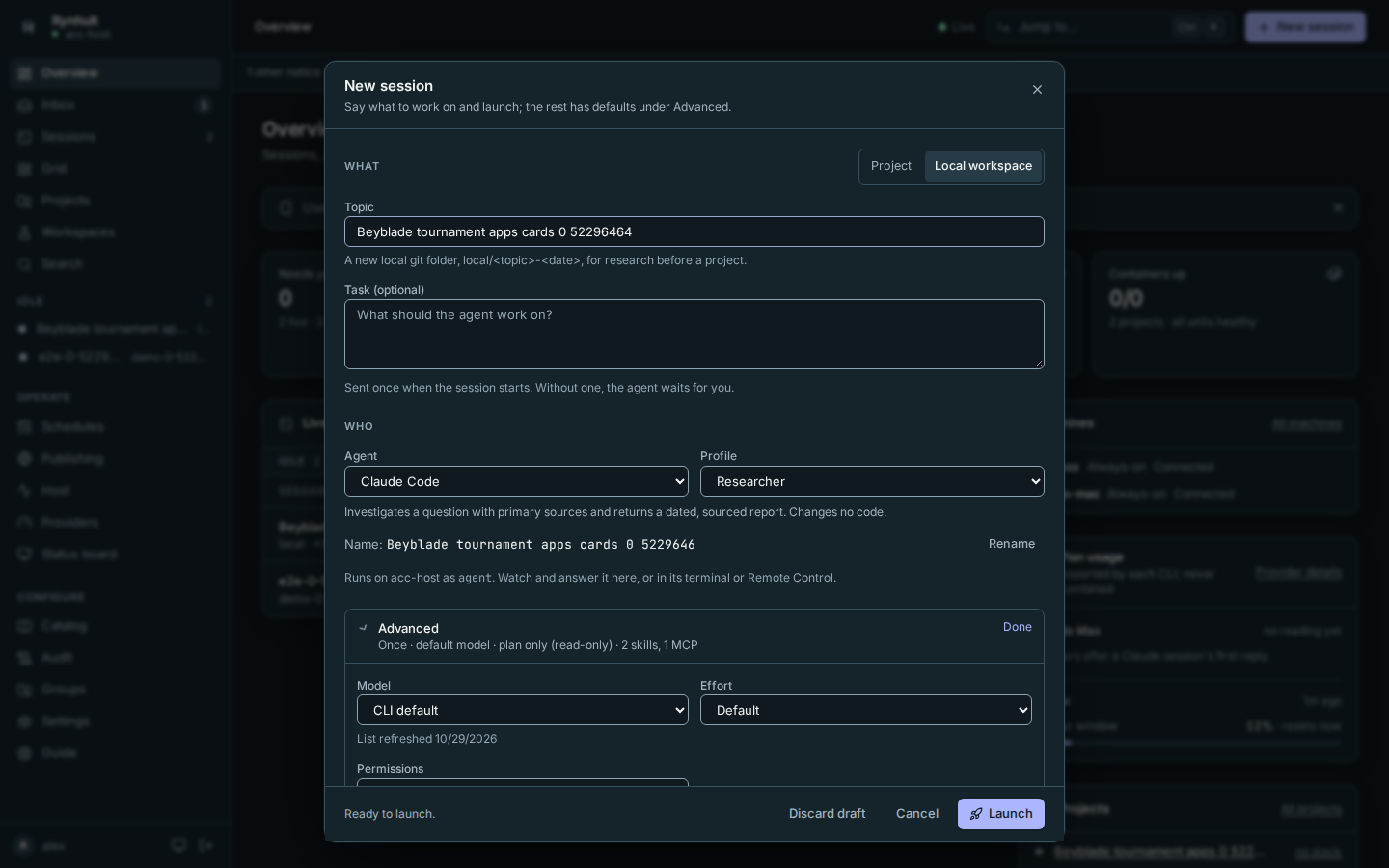Screen dimensions: 1389x868
Task: Click the Discard draft button
Action: 828,814
